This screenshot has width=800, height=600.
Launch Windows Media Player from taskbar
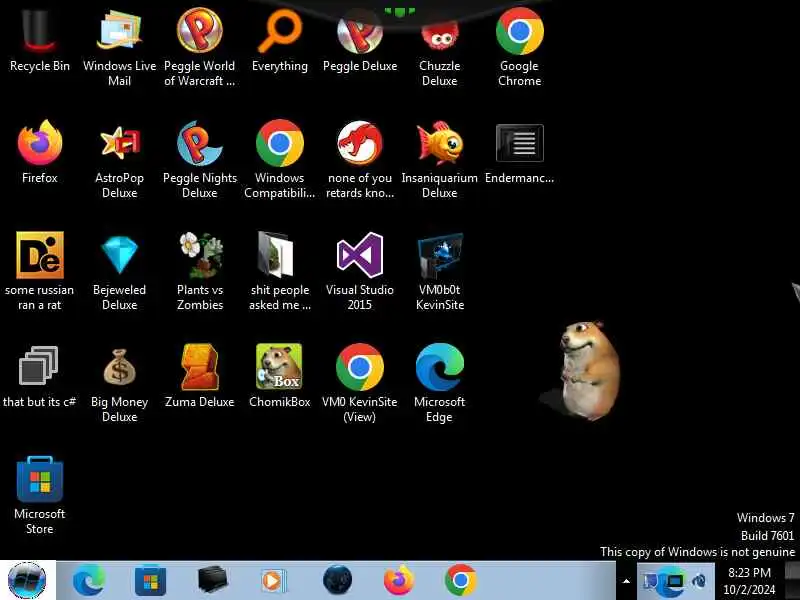tap(274, 581)
